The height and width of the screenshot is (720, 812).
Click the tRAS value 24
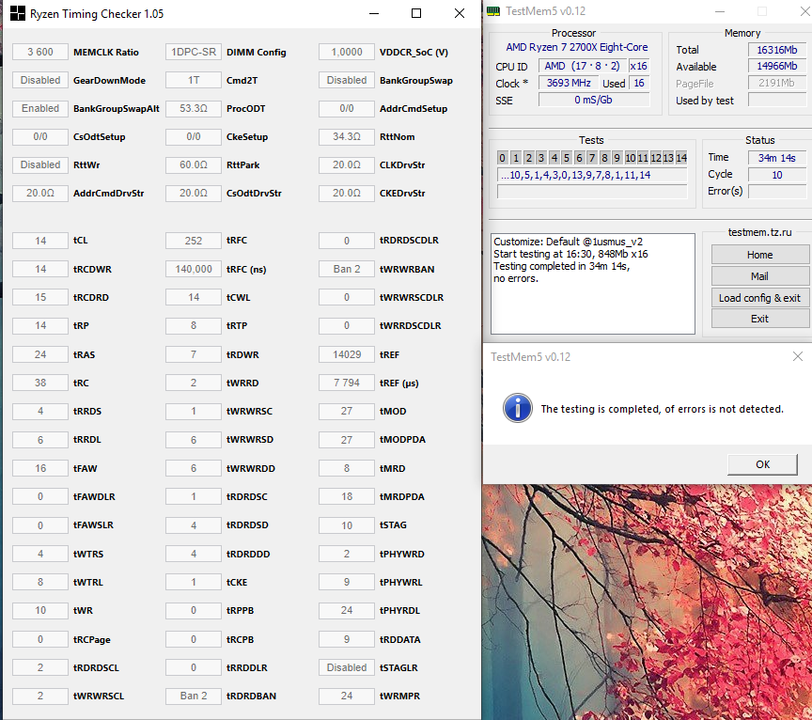coord(40,354)
